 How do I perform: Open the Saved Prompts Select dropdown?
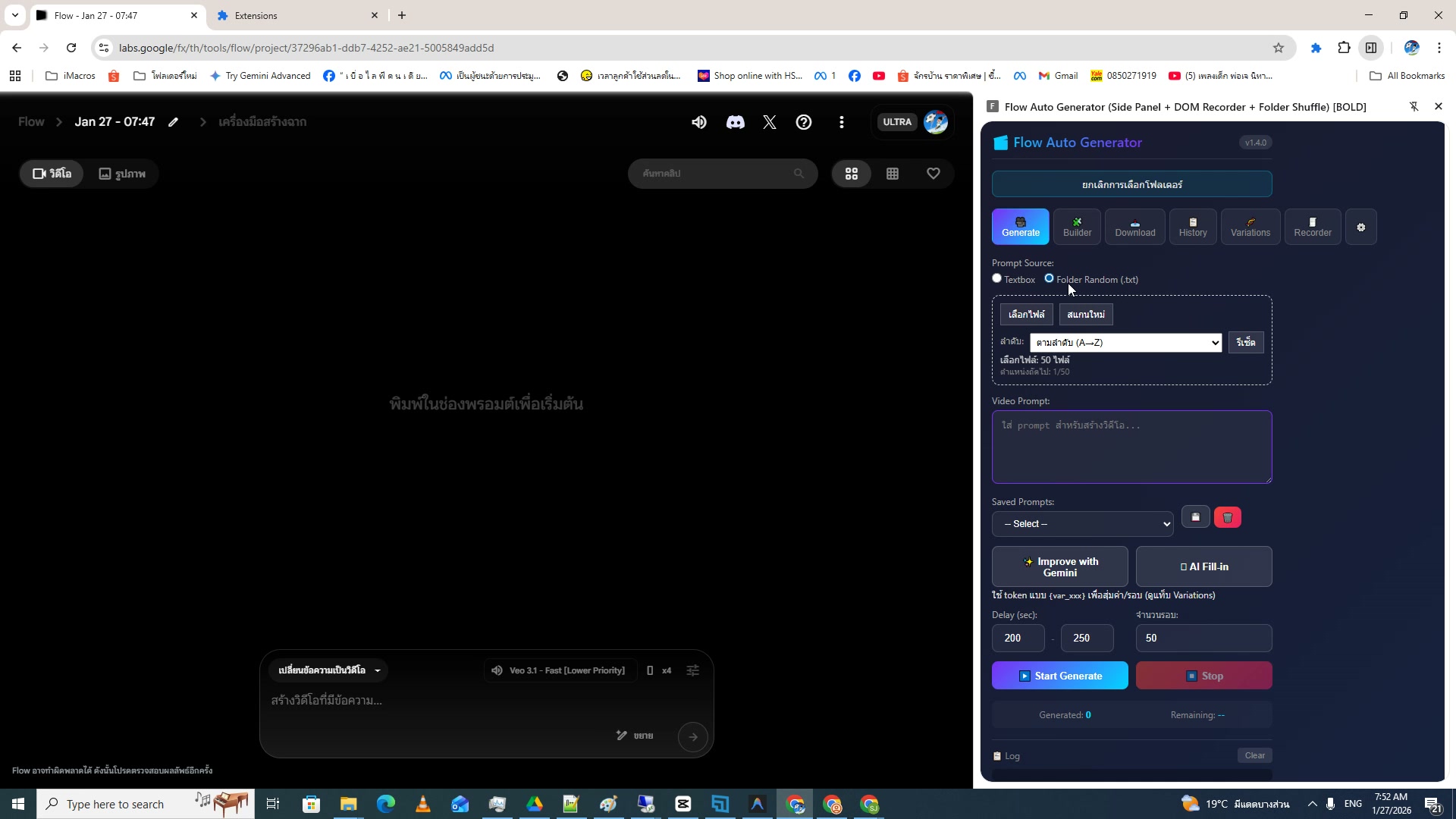[x=1082, y=523]
